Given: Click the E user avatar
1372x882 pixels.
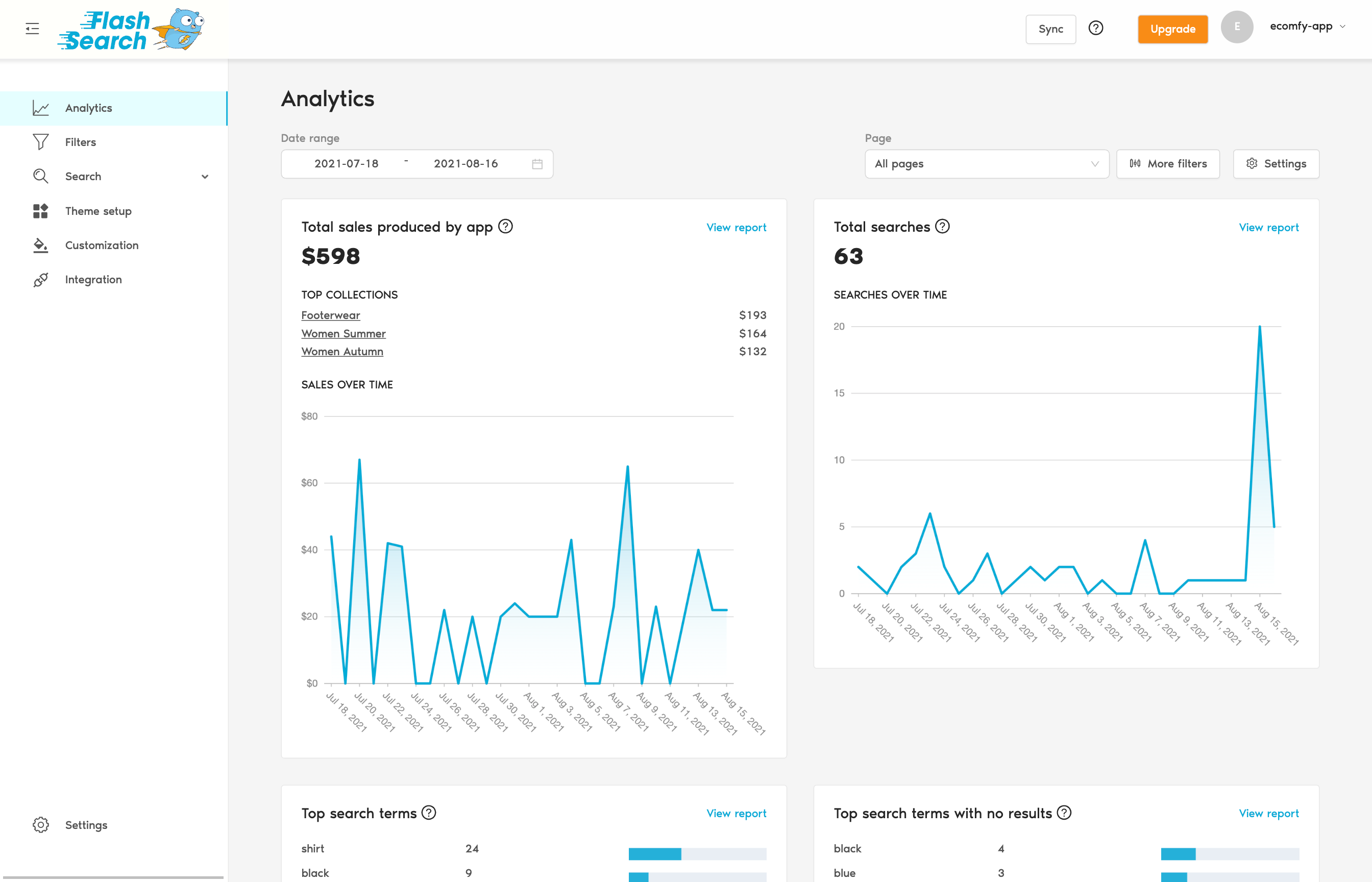Looking at the screenshot, I should [1236, 27].
